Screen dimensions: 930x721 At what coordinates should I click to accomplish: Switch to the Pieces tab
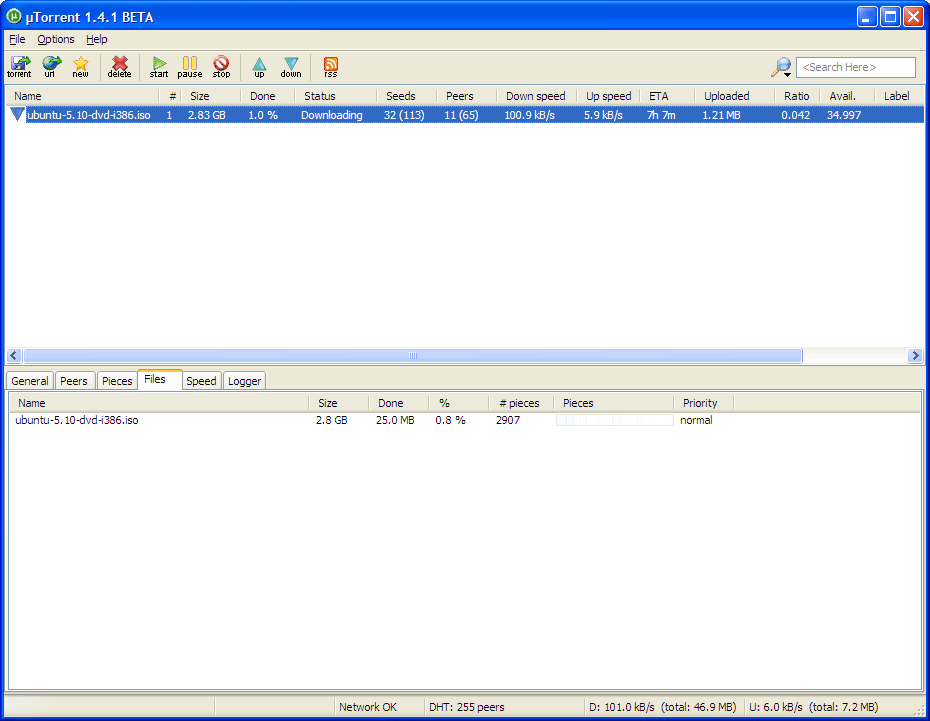click(x=117, y=381)
